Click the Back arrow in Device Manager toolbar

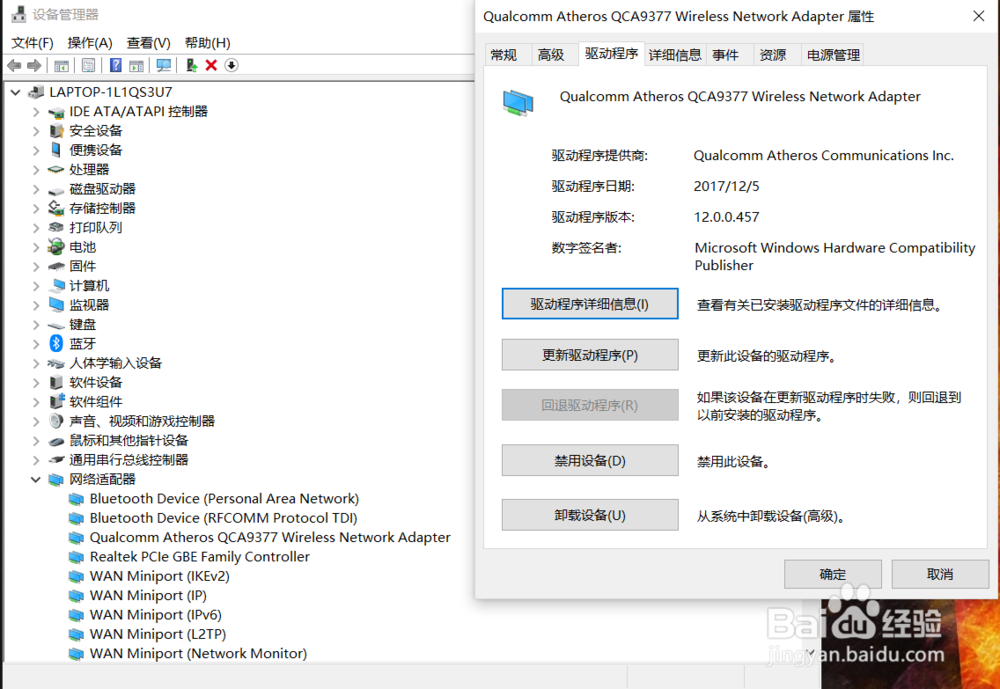[14, 65]
